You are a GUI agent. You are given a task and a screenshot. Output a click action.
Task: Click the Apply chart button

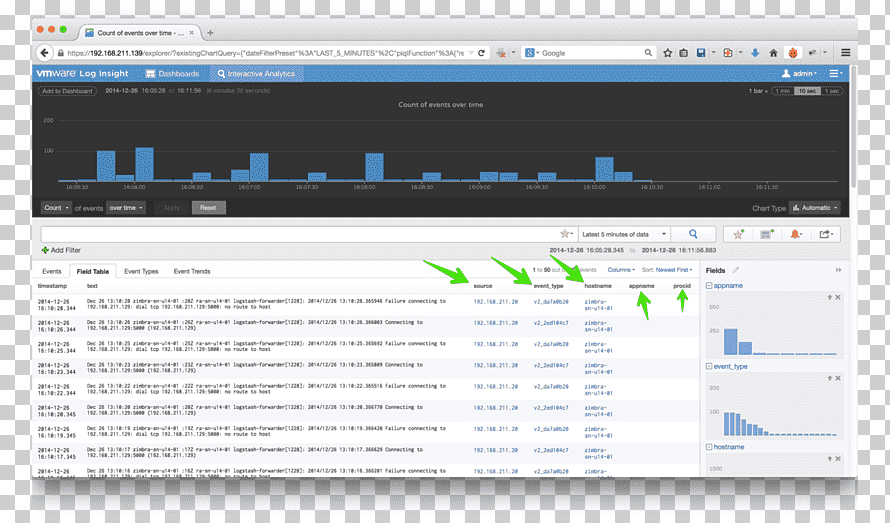[x=171, y=208]
